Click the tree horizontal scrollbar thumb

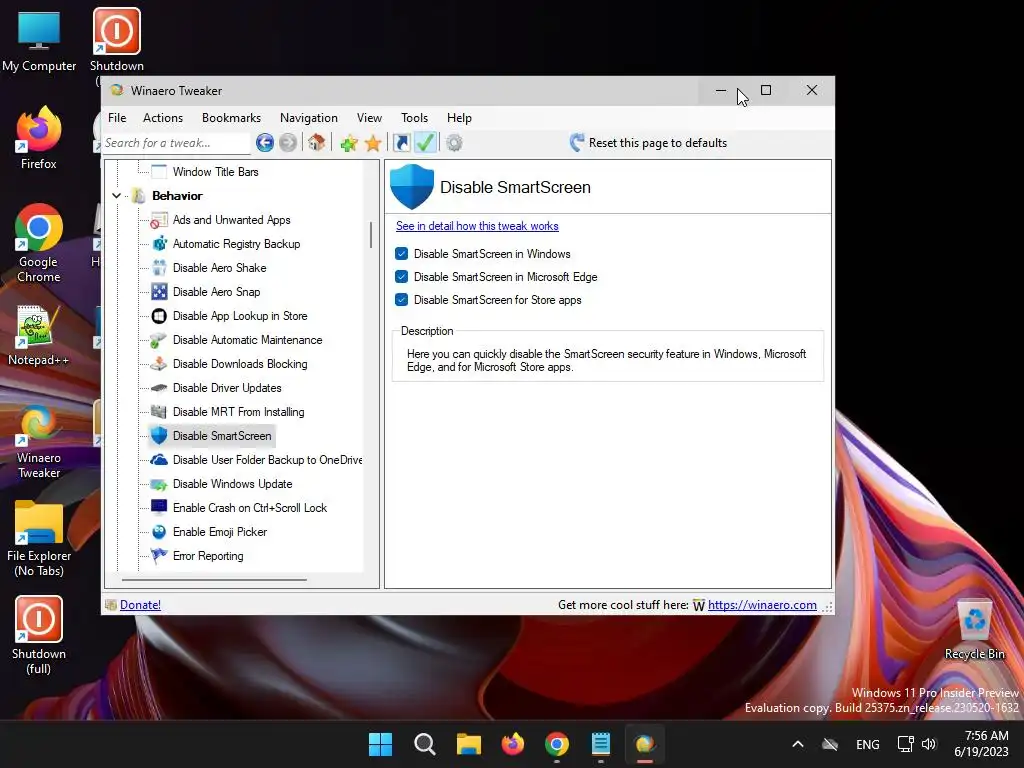(x=214, y=579)
